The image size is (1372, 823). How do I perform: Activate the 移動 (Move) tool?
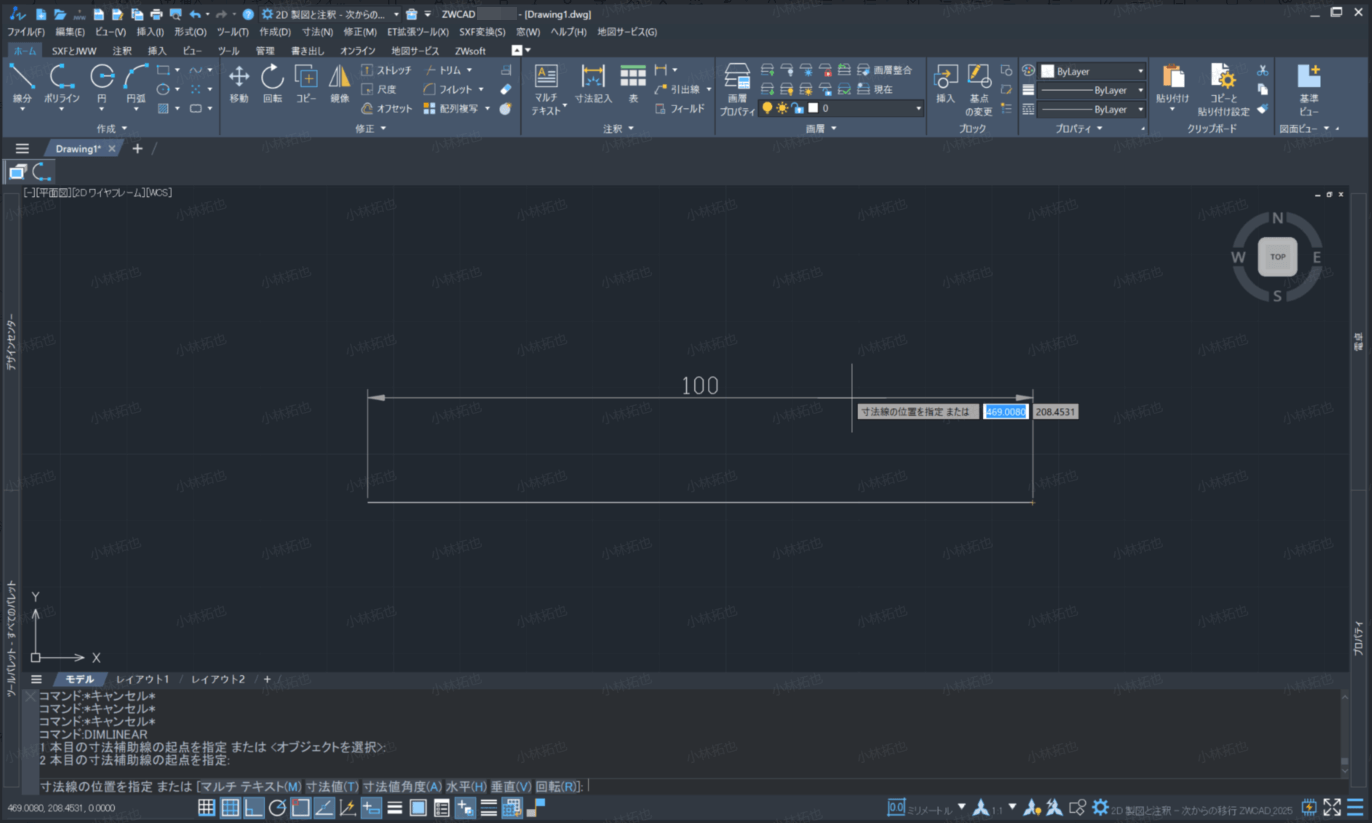[x=239, y=85]
